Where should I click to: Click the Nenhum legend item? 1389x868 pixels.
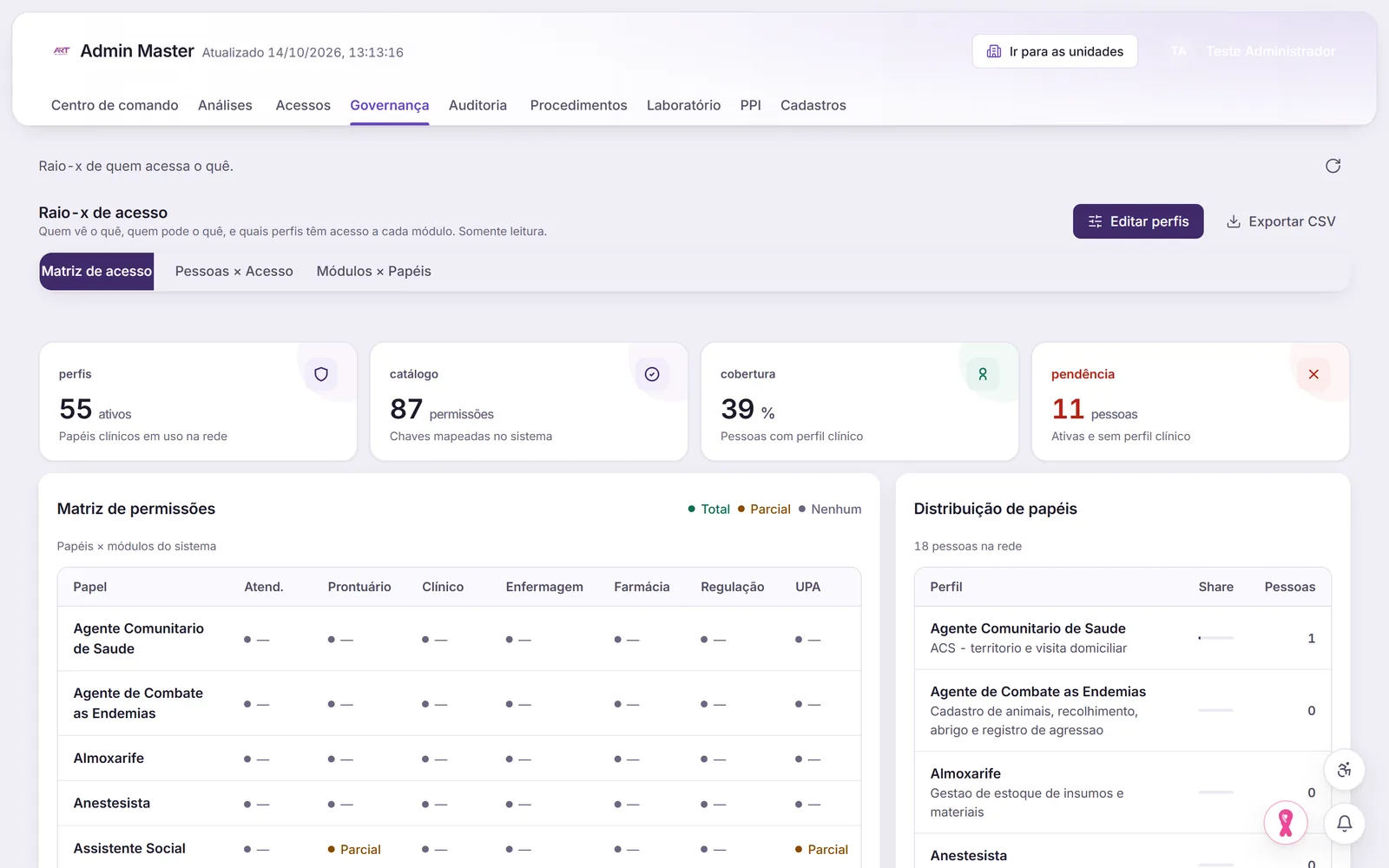pos(830,509)
